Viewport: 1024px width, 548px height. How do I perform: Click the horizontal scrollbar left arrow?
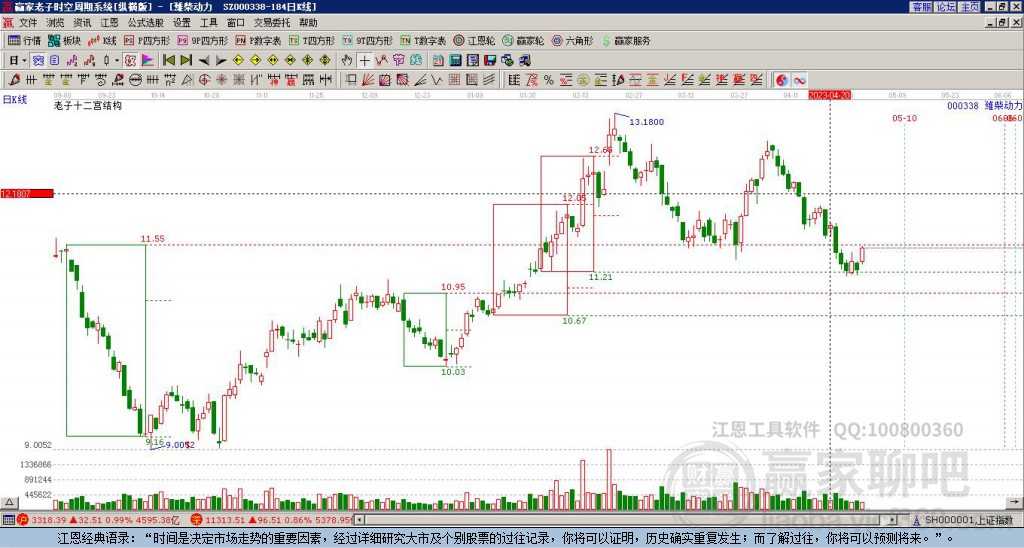point(359,520)
